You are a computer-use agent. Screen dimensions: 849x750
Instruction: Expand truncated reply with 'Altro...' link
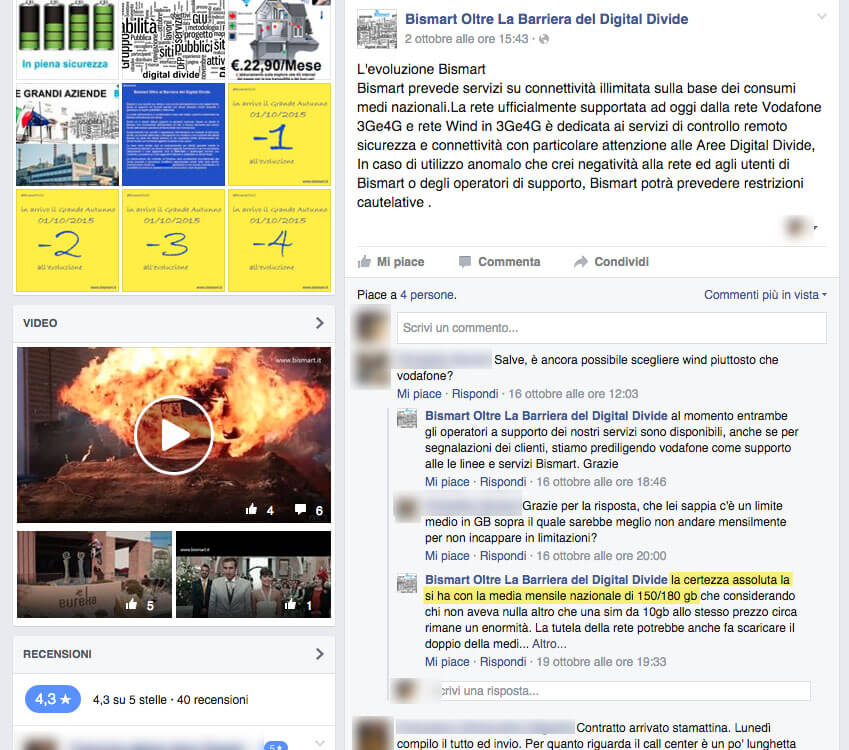[x=549, y=645]
